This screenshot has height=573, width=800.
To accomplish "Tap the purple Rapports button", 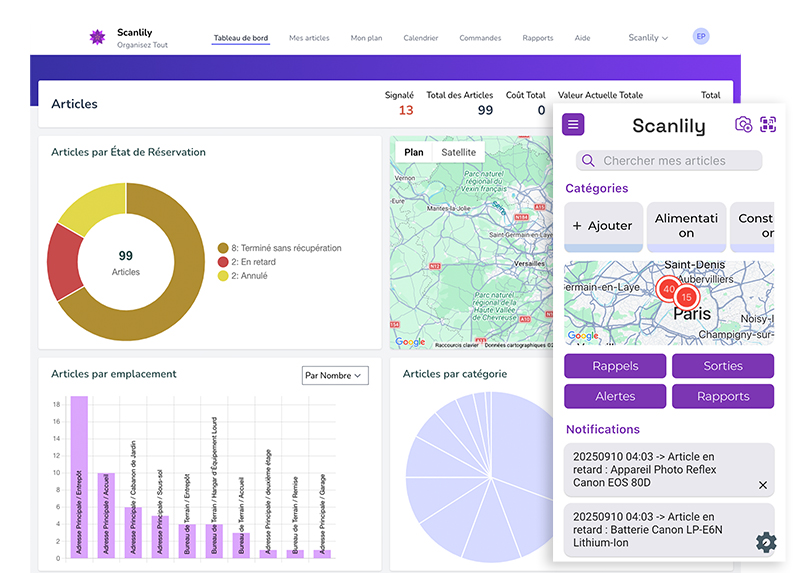I will 723,396.
